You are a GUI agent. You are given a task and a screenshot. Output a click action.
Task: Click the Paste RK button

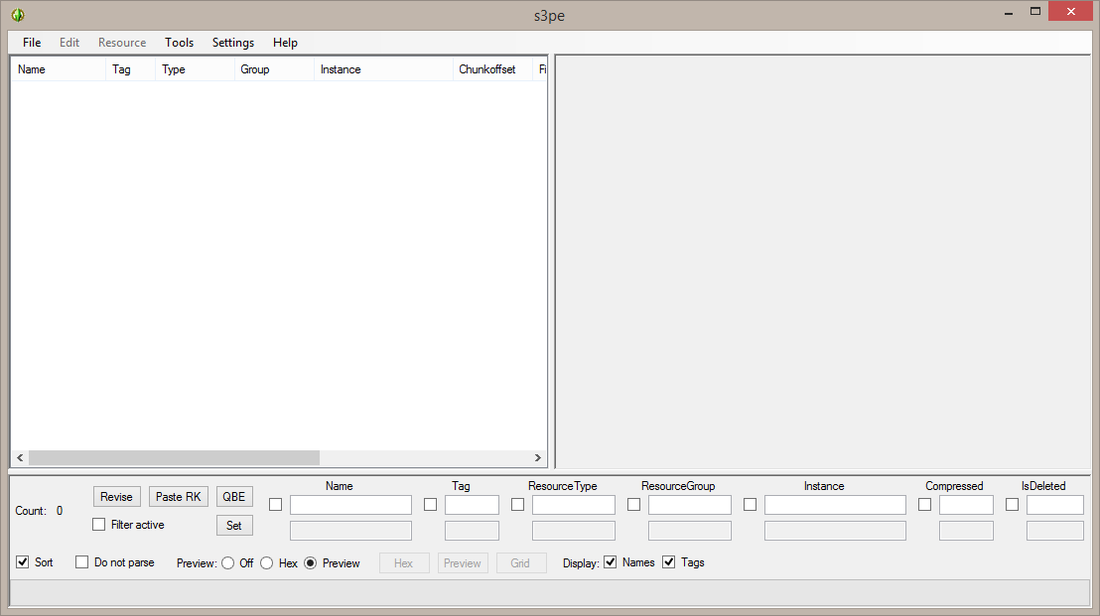tap(178, 496)
